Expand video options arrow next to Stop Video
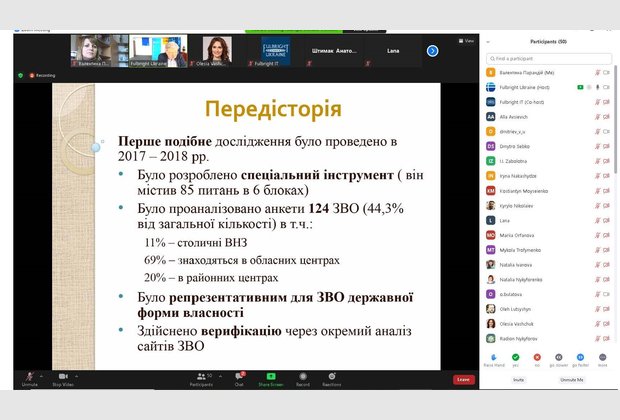620x420 pixels. pyautogui.click(x=77, y=376)
